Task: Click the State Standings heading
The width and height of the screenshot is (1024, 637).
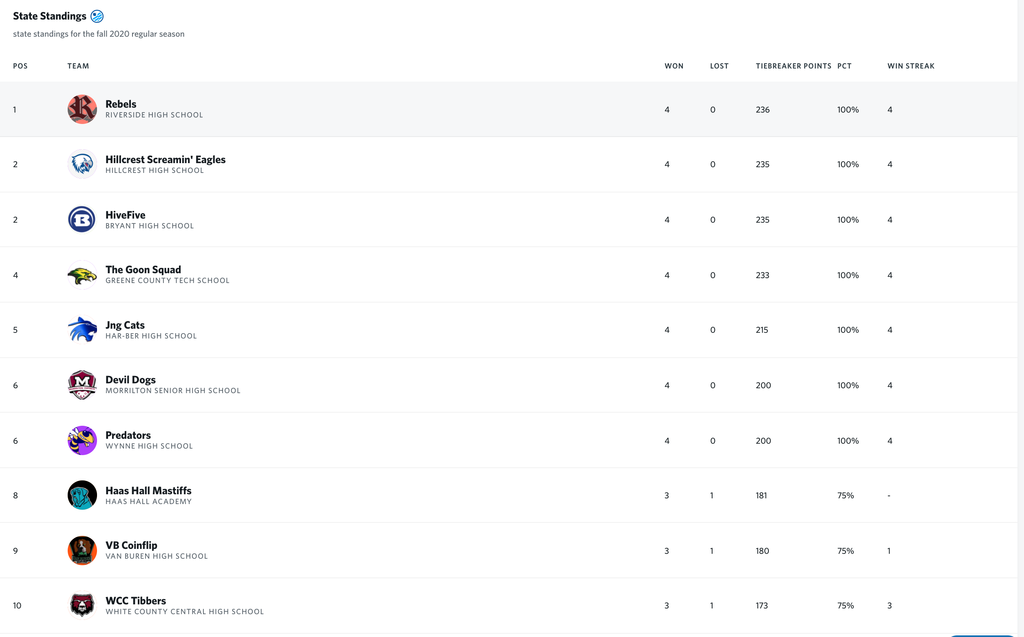Action: [x=50, y=16]
